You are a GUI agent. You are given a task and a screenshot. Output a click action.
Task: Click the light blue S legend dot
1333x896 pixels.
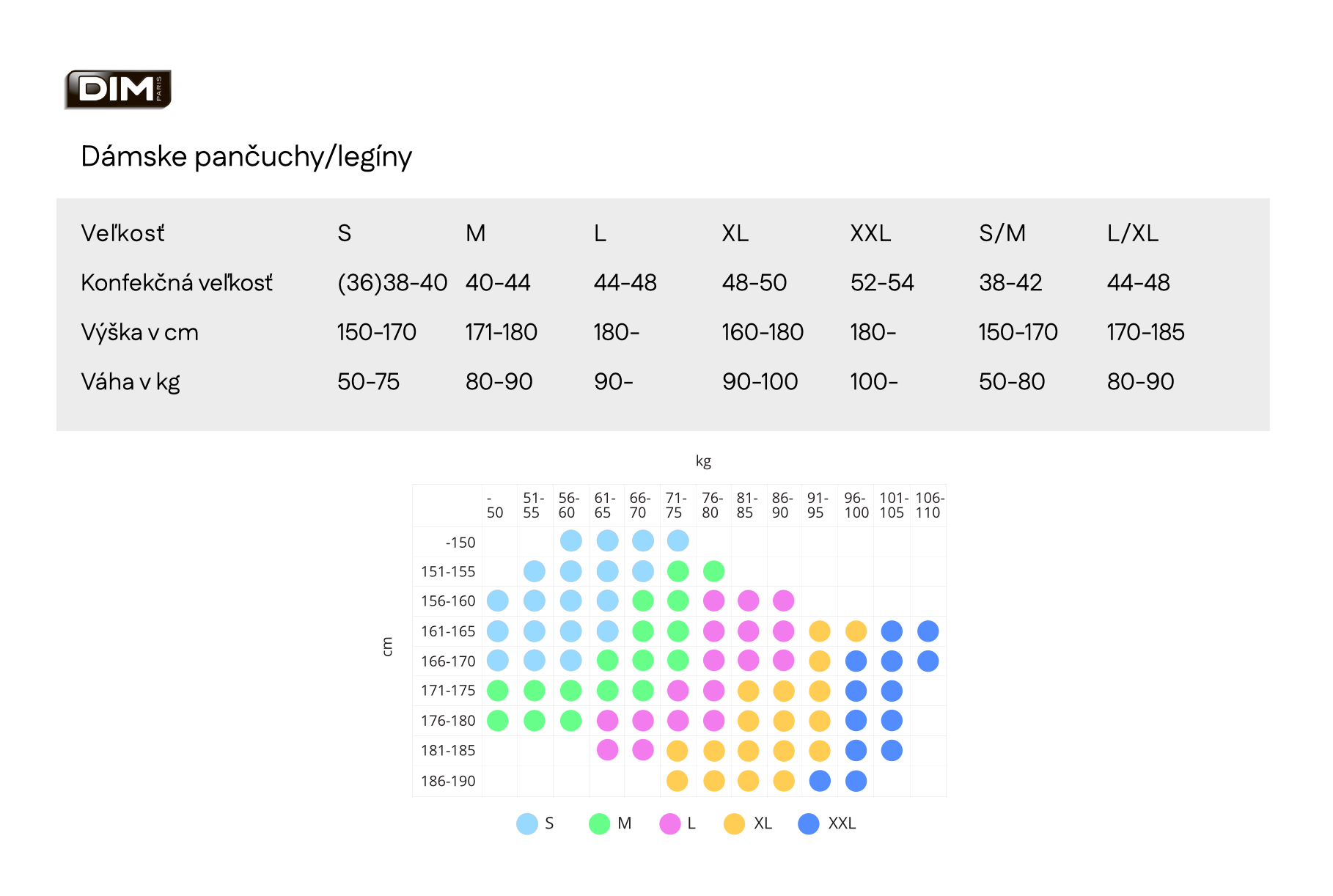pos(527,823)
